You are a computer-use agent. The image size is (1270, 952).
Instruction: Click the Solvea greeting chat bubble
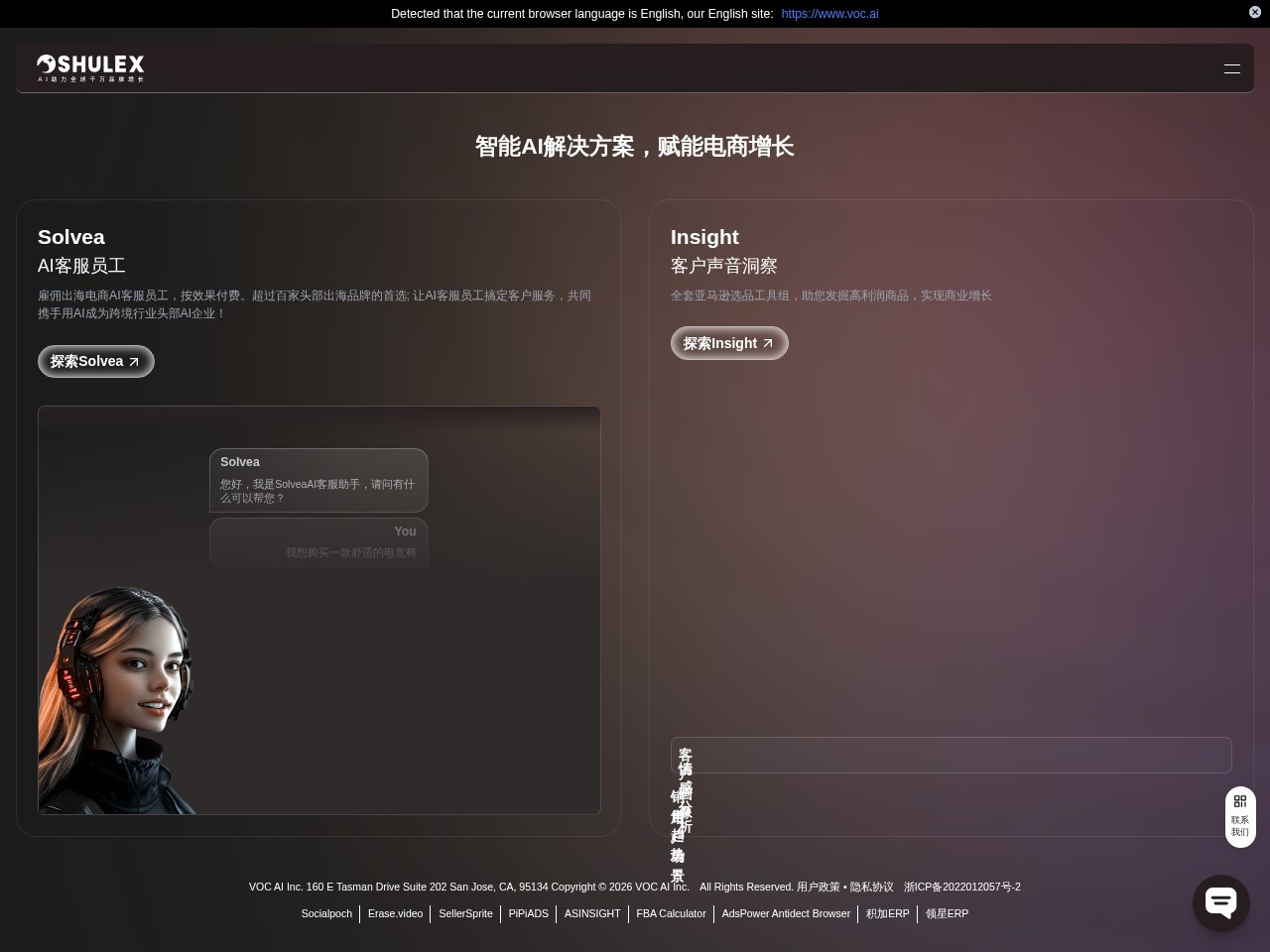click(318, 481)
